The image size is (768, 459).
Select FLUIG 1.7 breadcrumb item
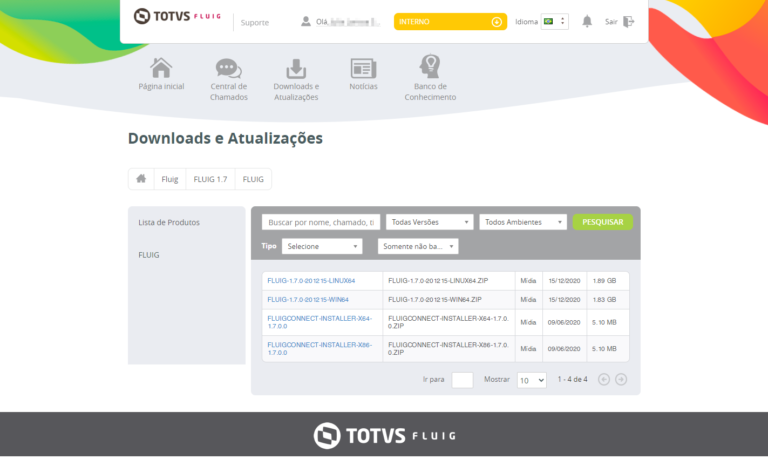(210, 179)
